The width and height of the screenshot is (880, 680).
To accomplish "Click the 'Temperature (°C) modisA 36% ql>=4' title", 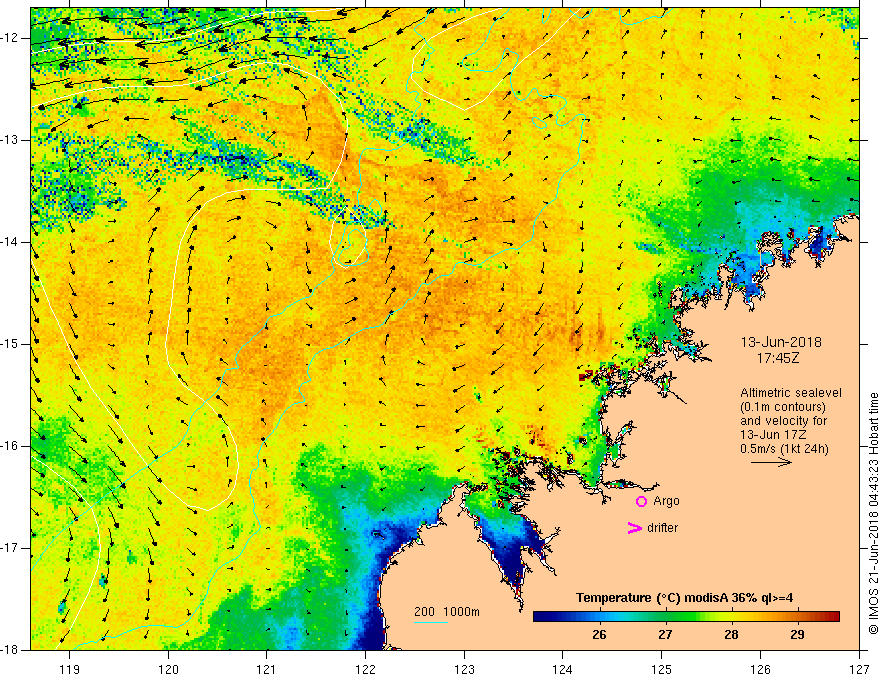I will [684, 598].
